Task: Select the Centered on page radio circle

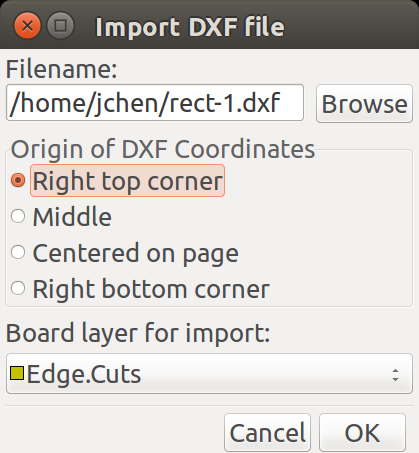Action: pyautogui.click(x=18, y=252)
